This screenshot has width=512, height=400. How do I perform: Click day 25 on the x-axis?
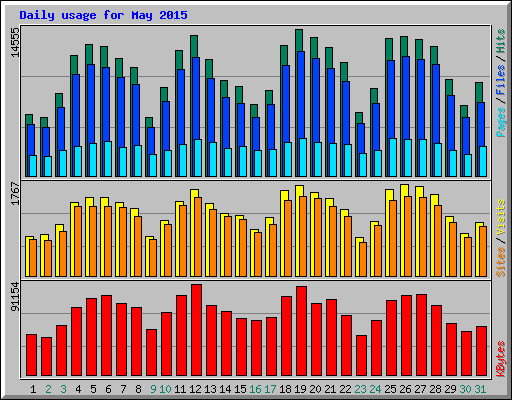click(390, 389)
